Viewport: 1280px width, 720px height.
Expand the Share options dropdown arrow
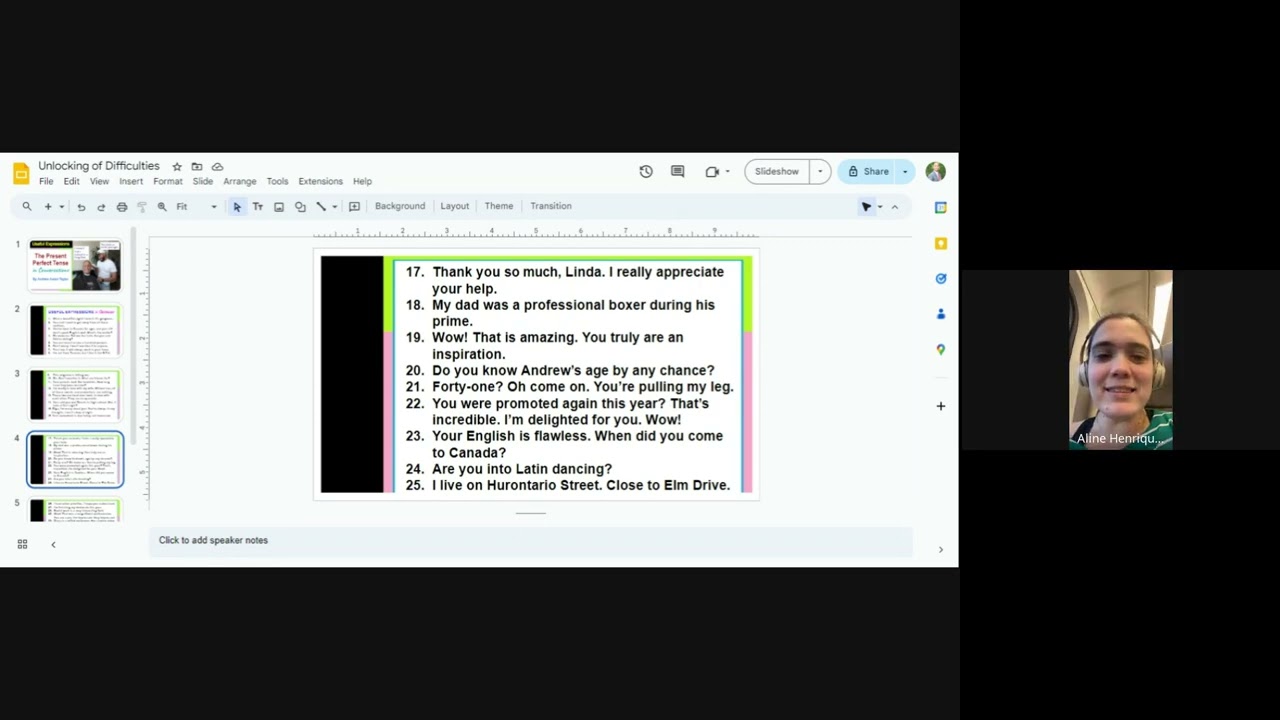(905, 172)
